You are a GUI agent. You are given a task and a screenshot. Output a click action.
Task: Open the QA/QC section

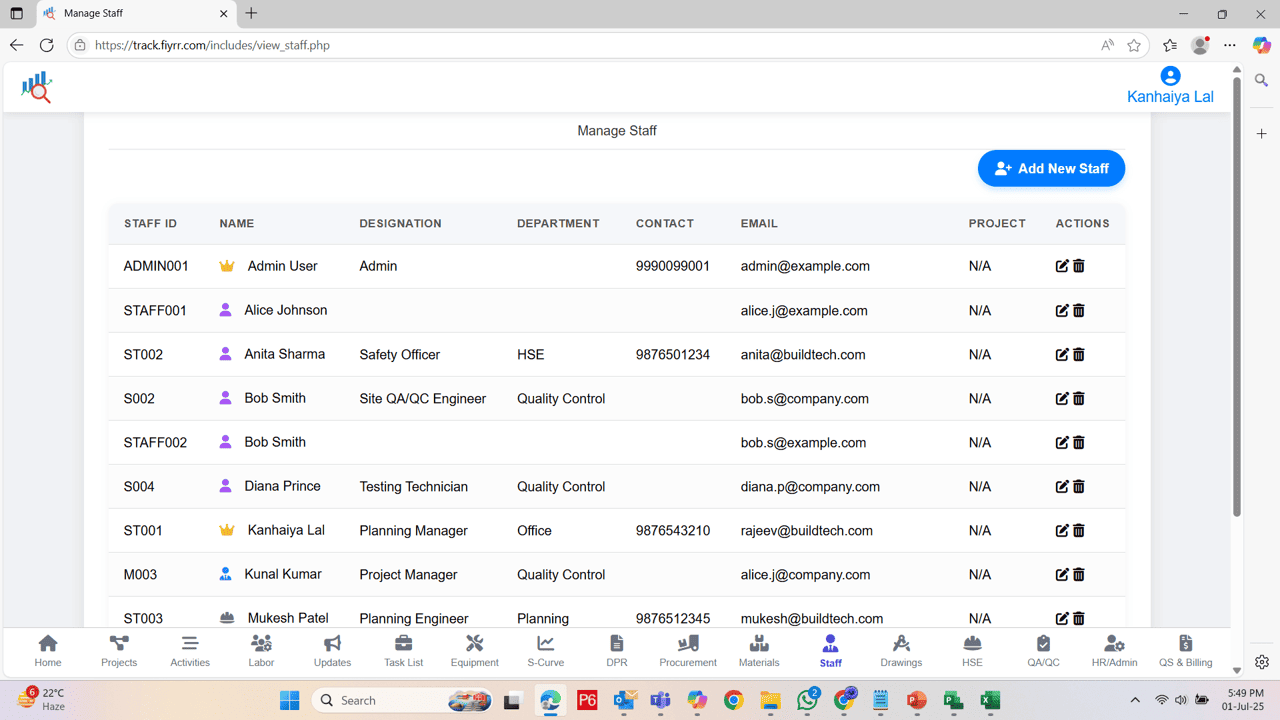pos(1043,650)
